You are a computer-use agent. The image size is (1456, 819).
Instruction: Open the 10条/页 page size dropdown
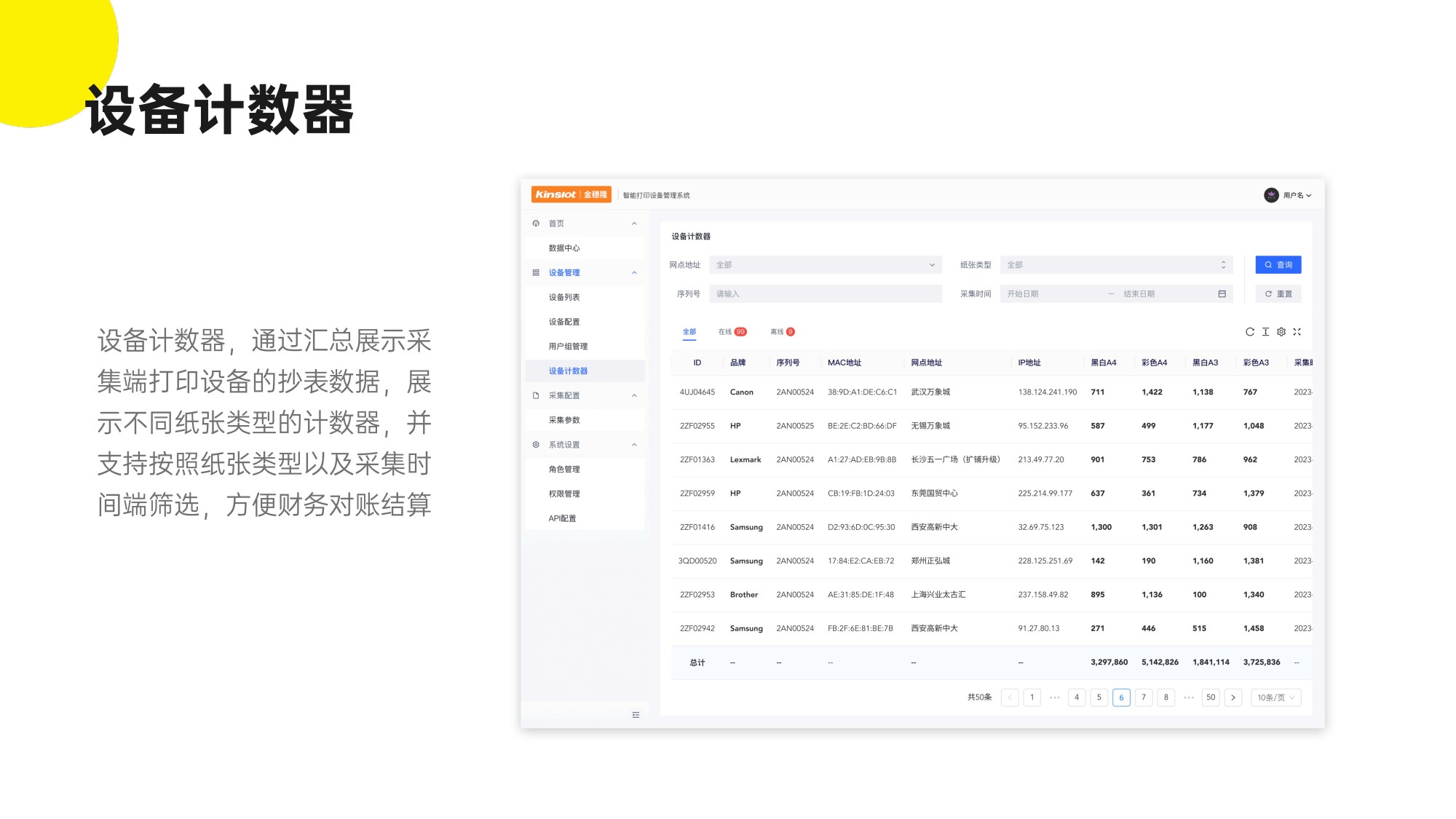click(x=1275, y=697)
